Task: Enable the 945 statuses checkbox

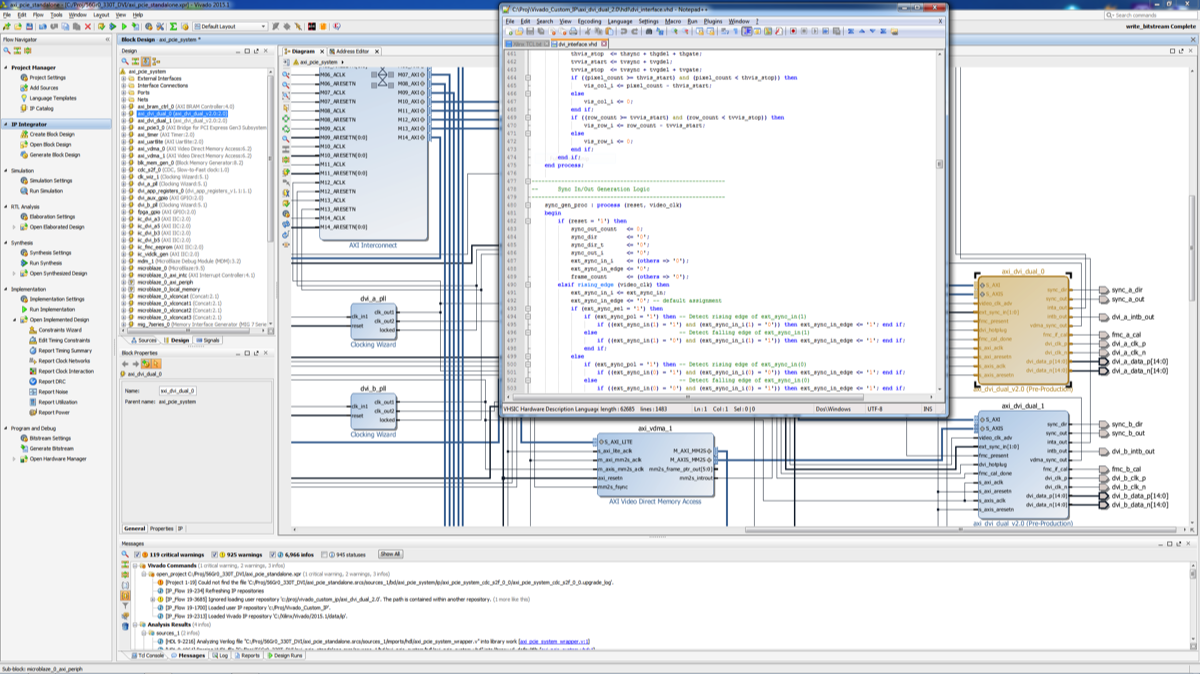Action: click(325, 554)
